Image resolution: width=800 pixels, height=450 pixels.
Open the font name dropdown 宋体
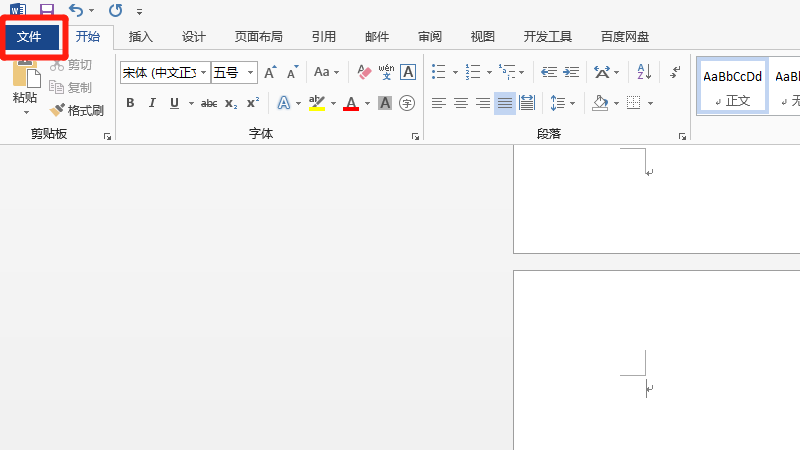point(204,72)
